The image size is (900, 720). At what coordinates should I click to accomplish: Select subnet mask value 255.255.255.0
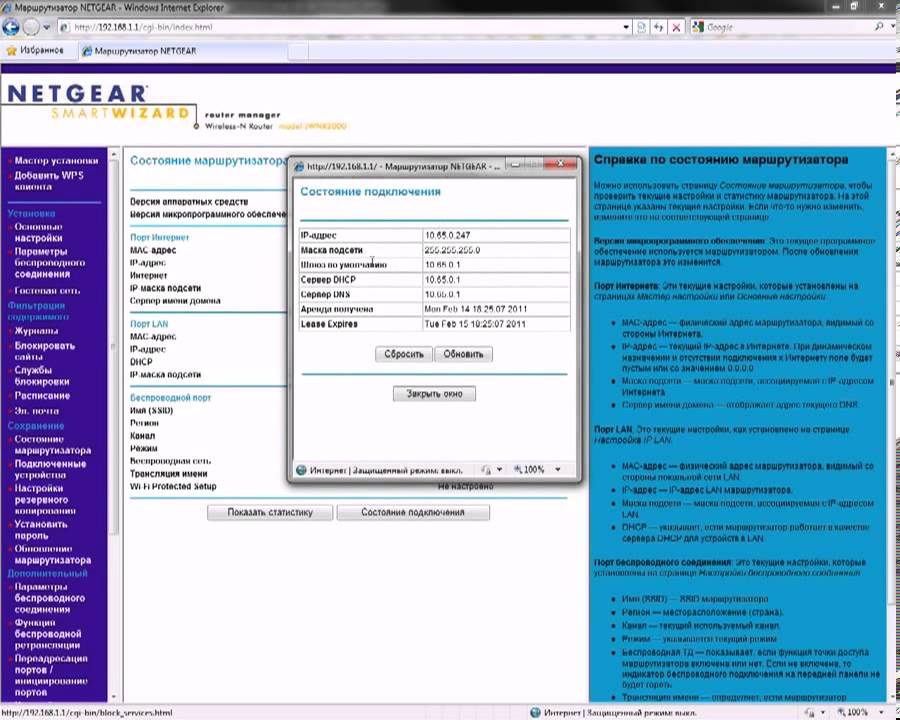(x=452, y=250)
